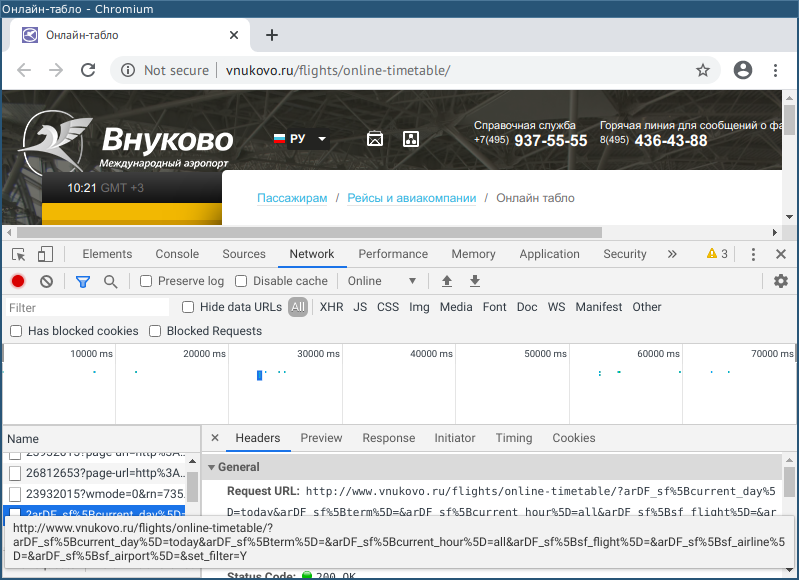Clear the network log
The image size is (799, 580).
click(x=46, y=281)
